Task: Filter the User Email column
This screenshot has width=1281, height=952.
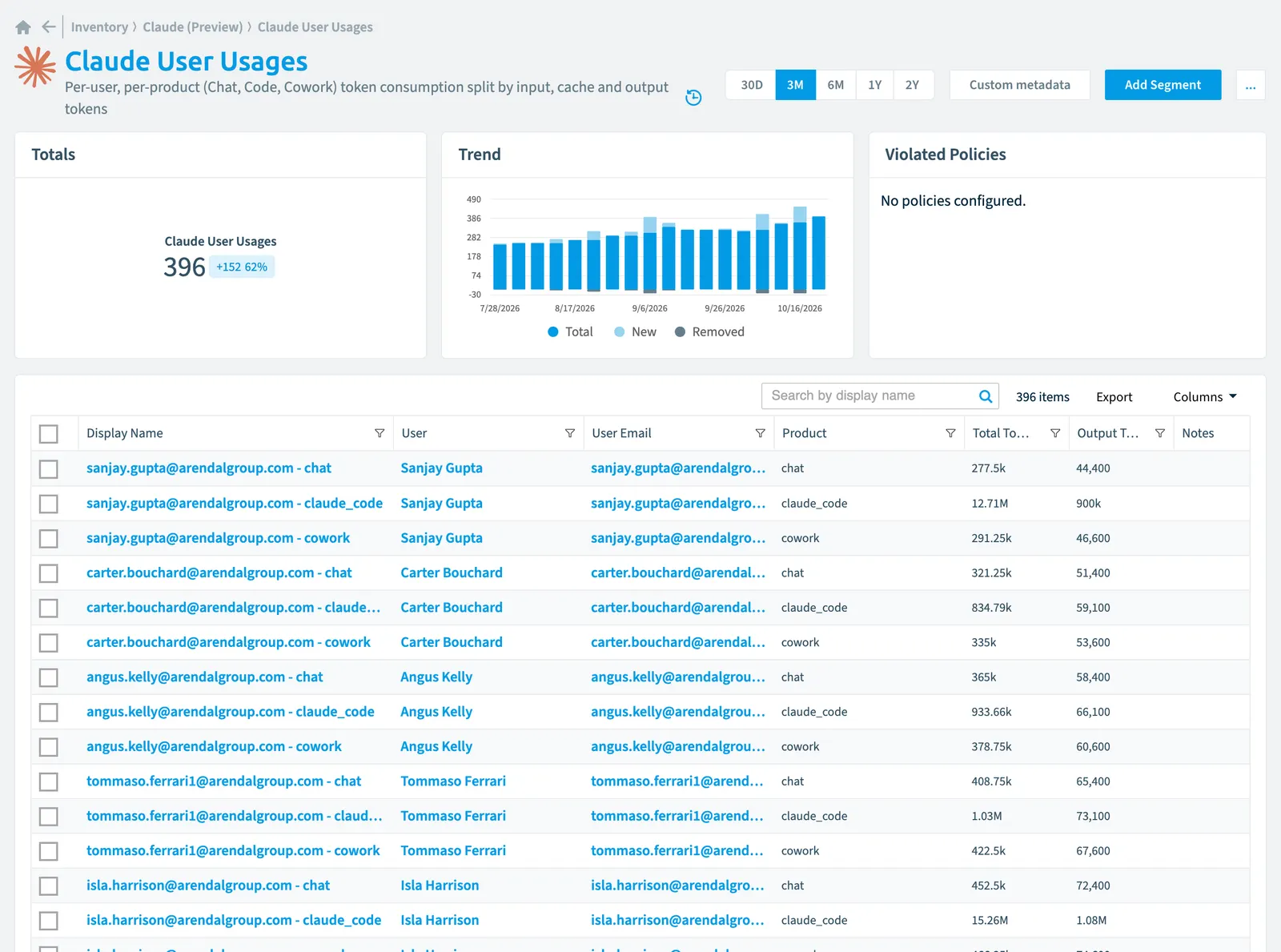Action: (760, 433)
